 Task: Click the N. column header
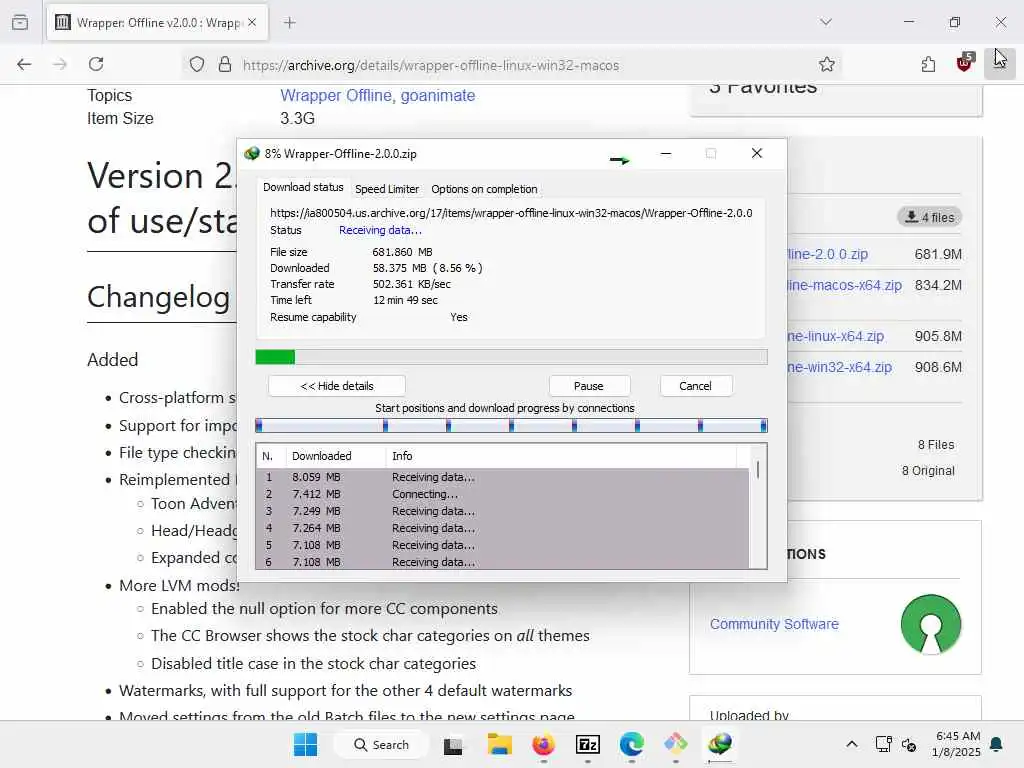coord(271,456)
